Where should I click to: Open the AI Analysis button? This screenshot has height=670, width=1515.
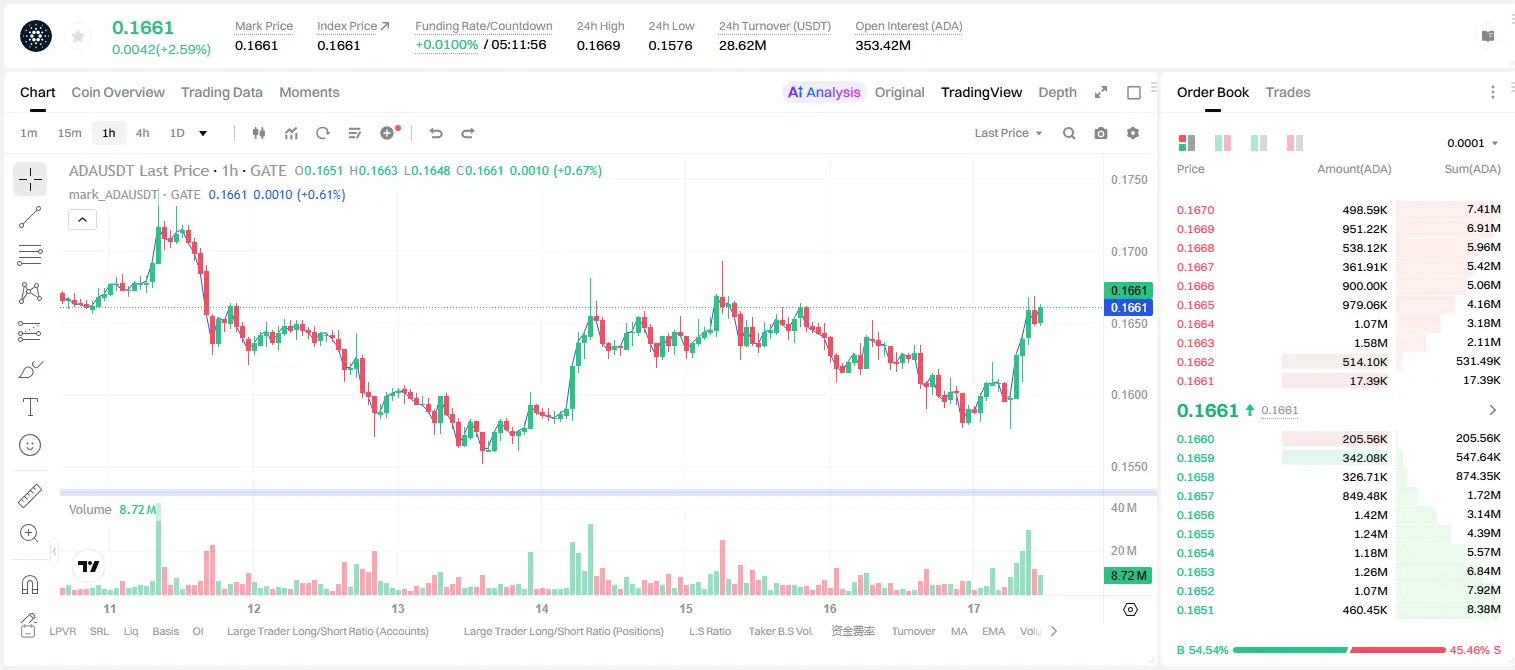tap(824, 92)
